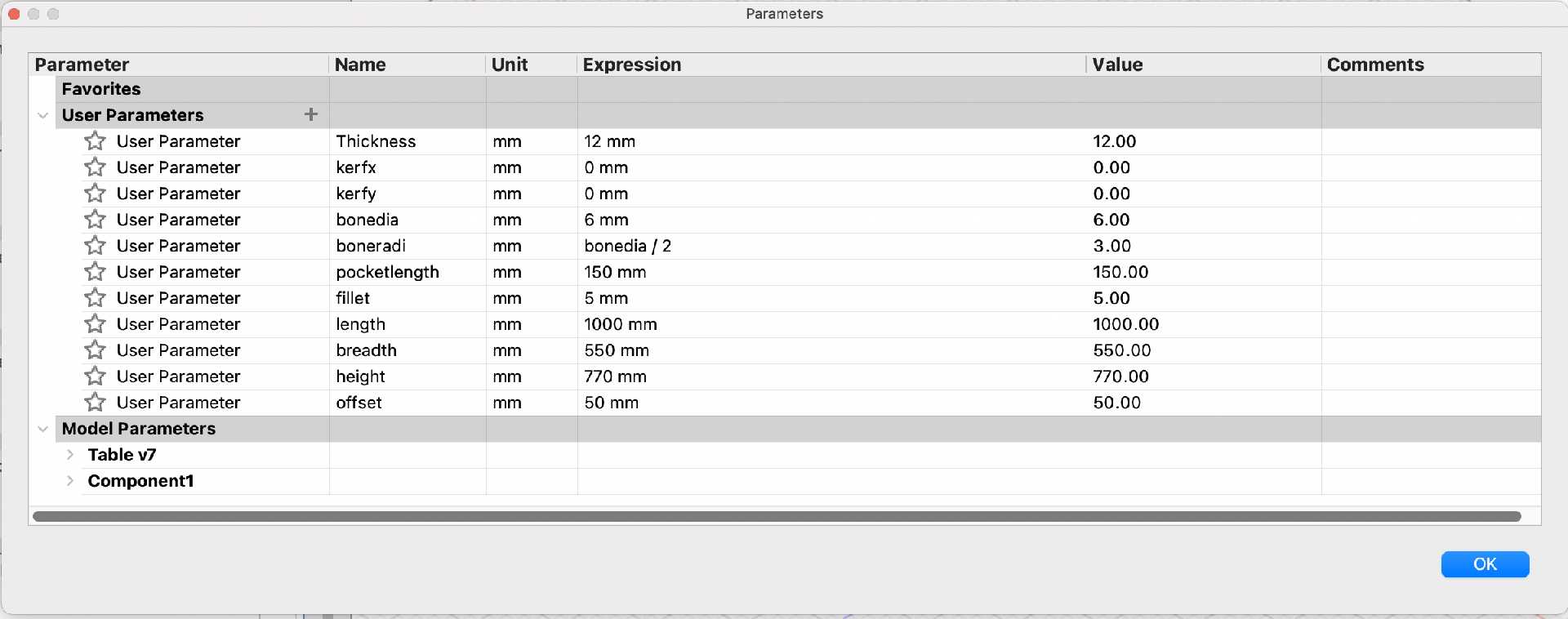1568x619 pixels.
Task: Edit the kerfy name cell
Action: pos(408,194)
